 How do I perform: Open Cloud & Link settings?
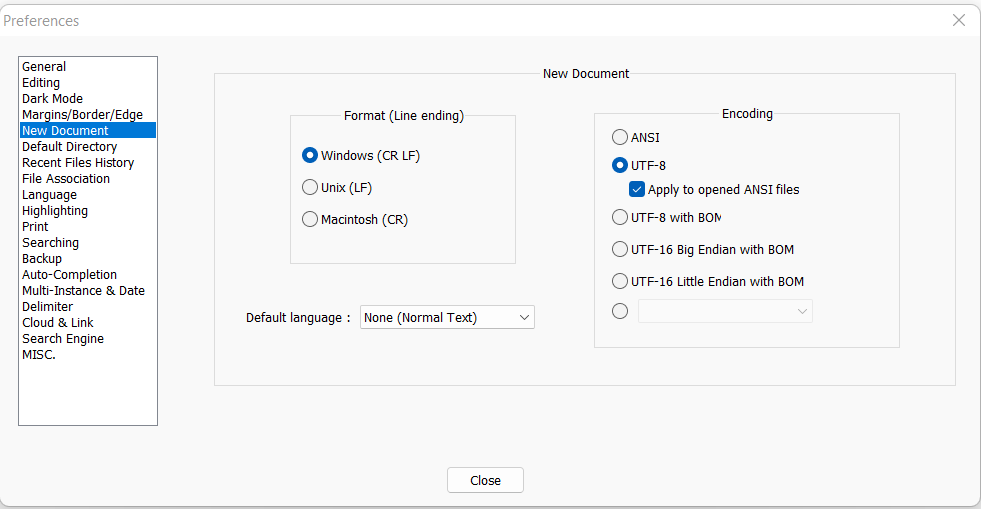tap(58, 323)
